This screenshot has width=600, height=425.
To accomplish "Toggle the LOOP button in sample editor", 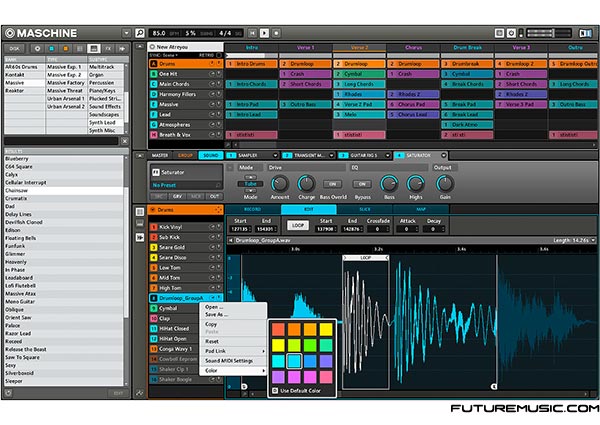I will [298, 225].
